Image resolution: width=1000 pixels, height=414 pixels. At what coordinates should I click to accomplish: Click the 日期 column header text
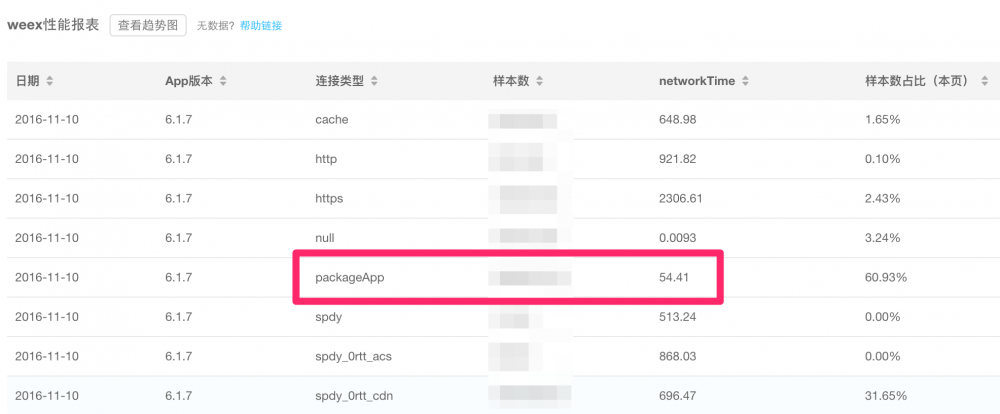coord(27,81)
